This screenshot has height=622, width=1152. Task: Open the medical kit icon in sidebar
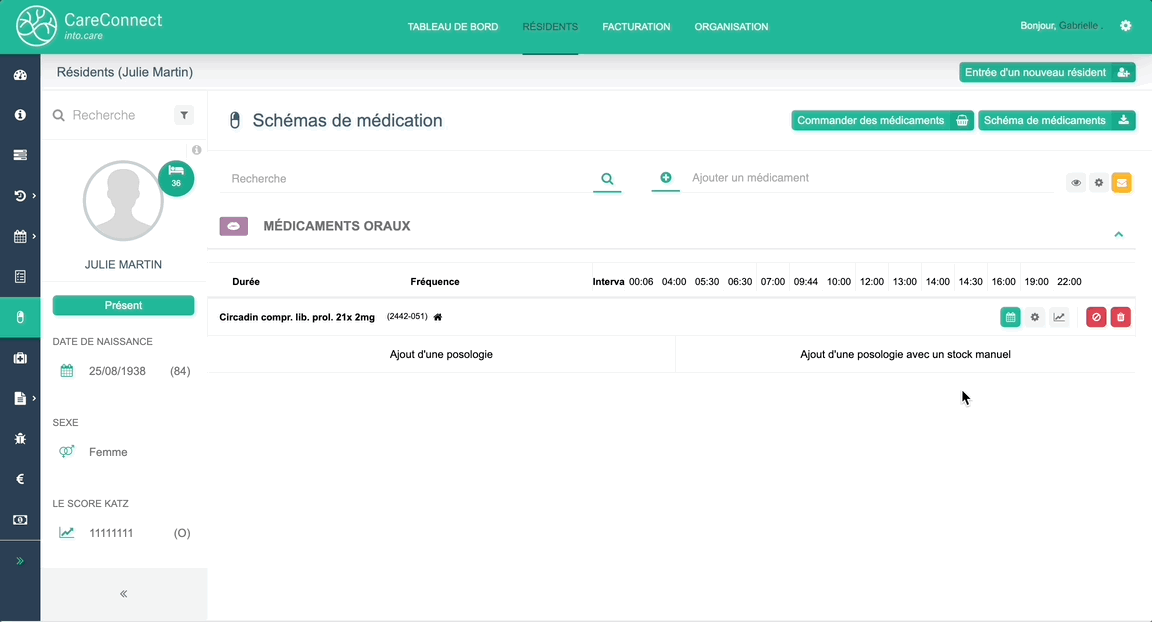pyautogui.click(x=20, y=358)
